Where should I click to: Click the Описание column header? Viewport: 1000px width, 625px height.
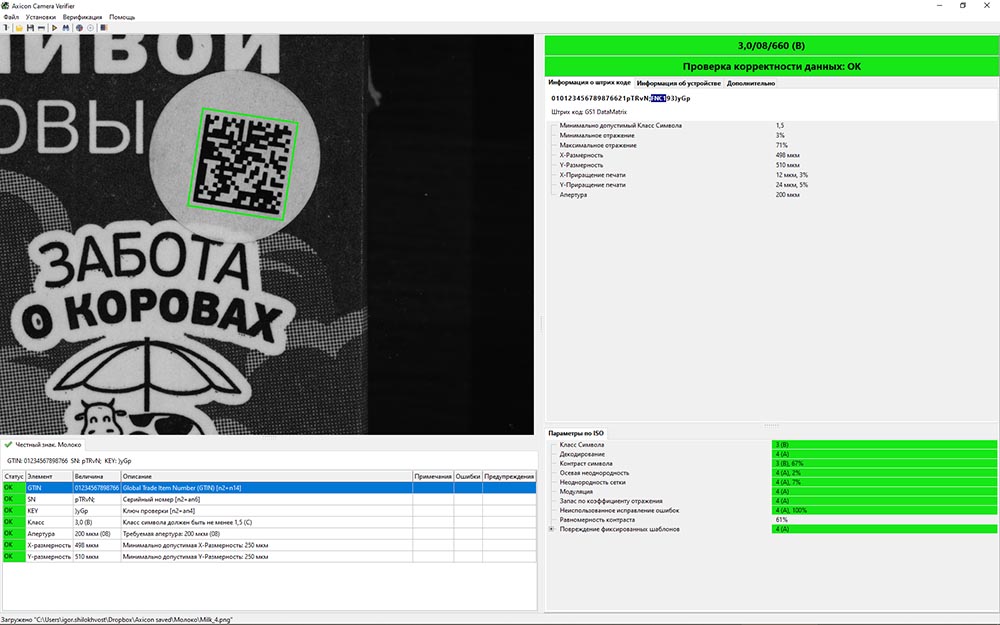[x=267, y=476]
